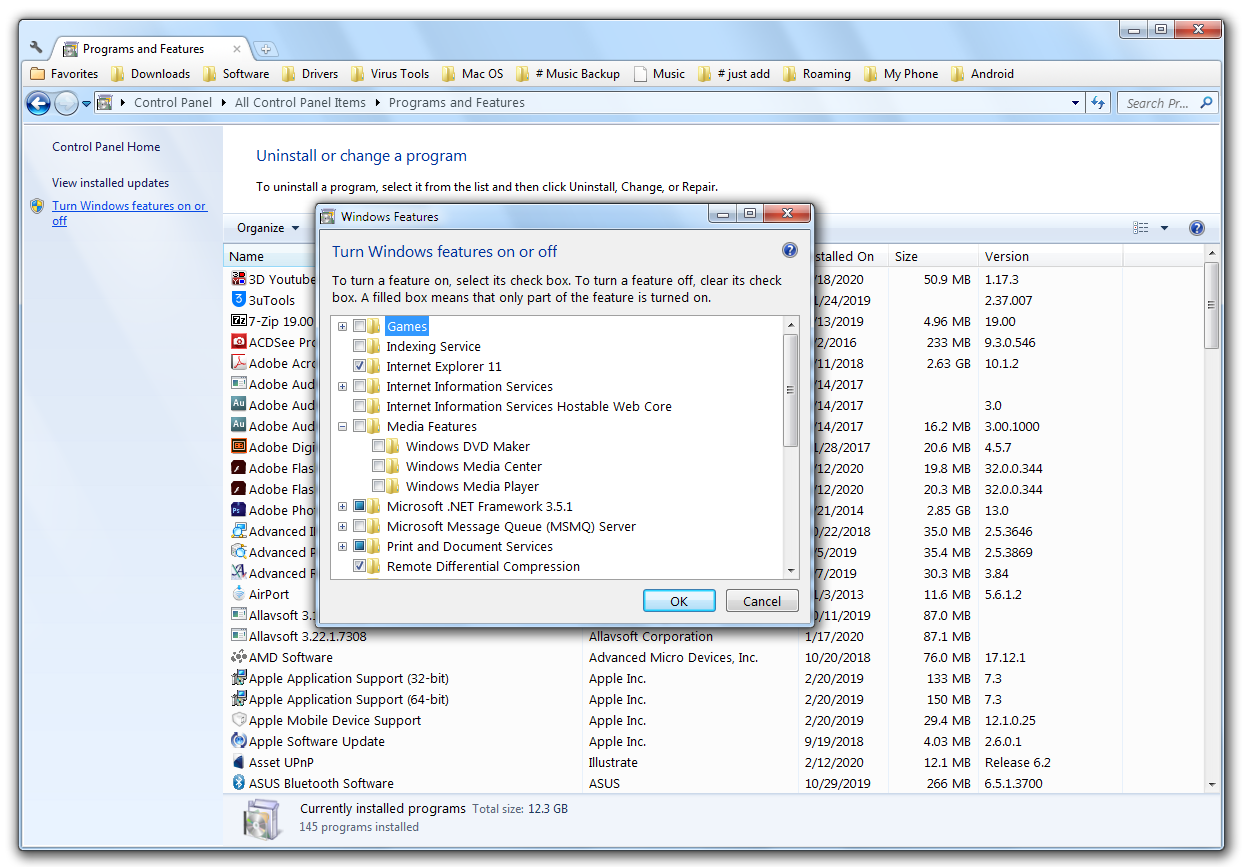This screenshot has width=1244, height=867.
Task: Open the Windows Features help icon
Action: tap(789, 251)
